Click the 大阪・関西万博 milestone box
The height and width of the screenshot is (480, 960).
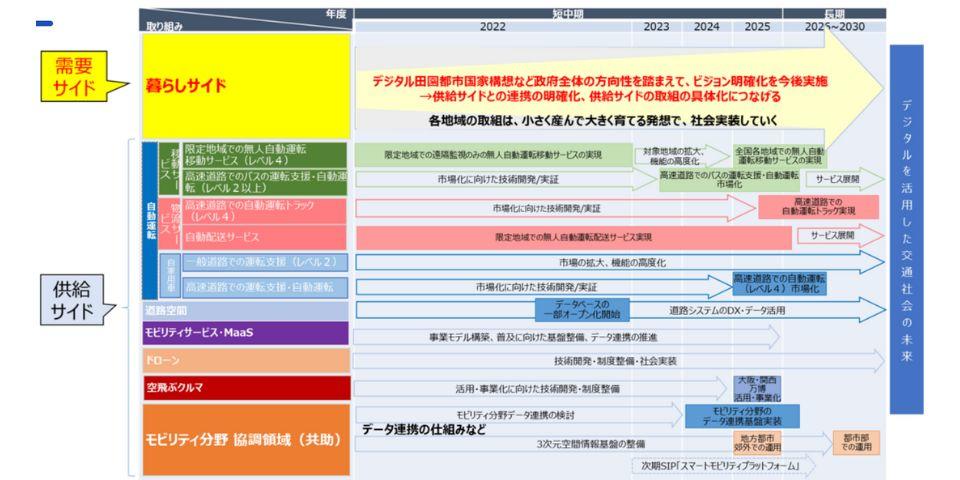click(757, 389)
